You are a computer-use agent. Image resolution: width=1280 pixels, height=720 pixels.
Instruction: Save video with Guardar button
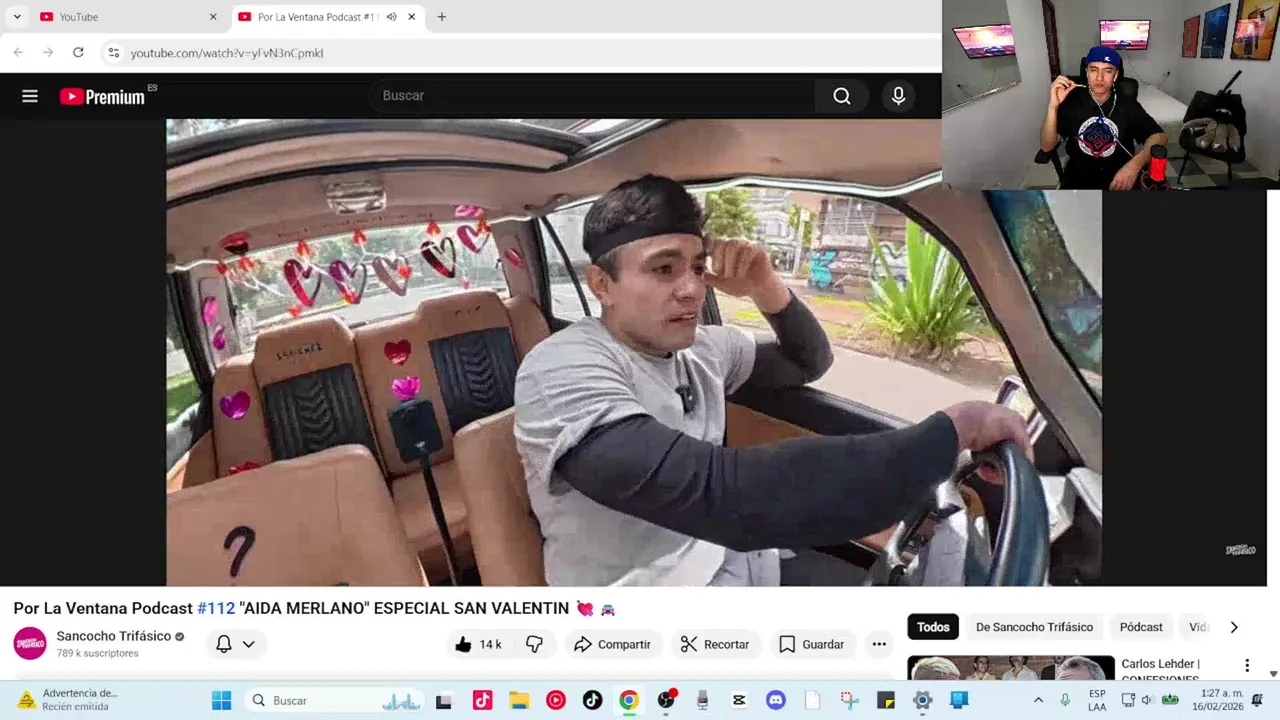click(x=811, y=644)
